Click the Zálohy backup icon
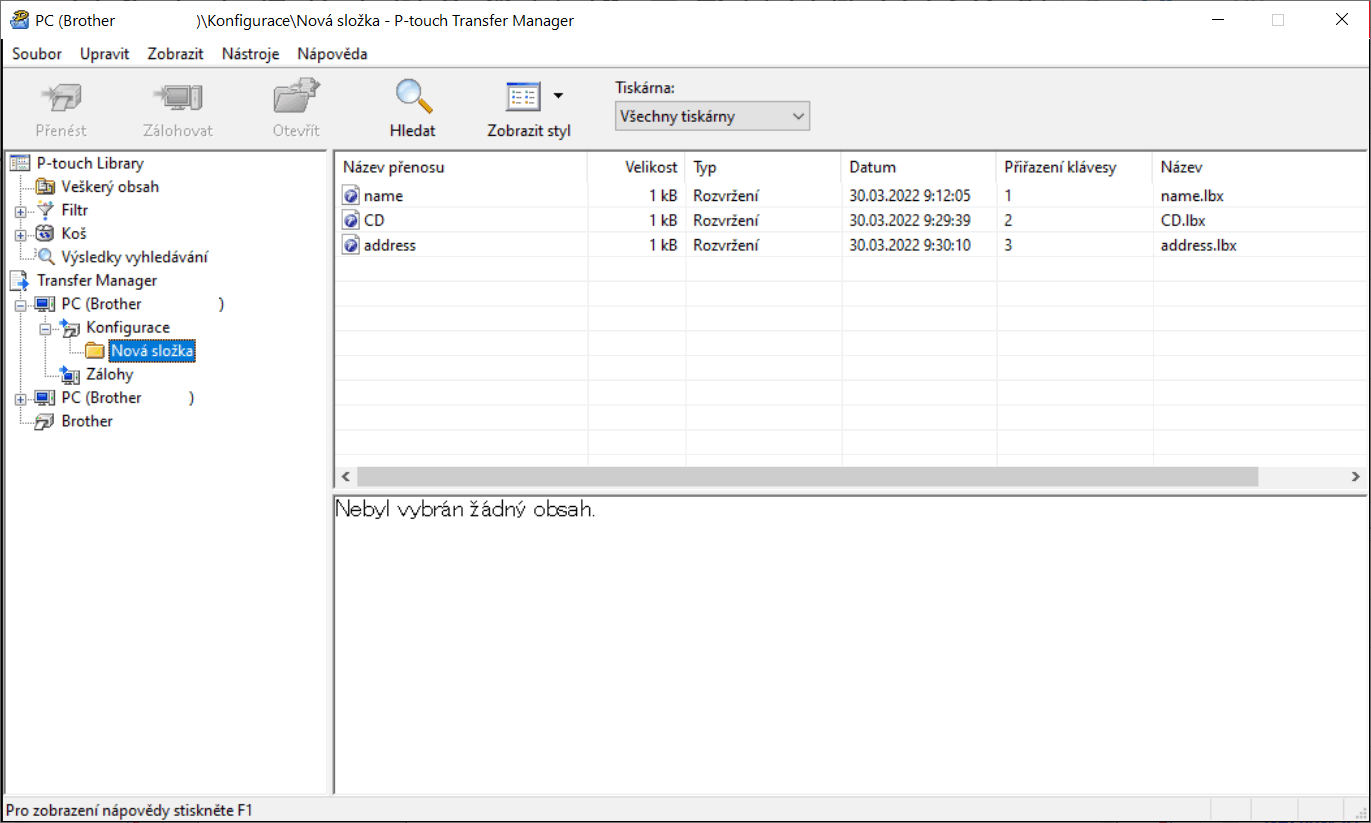 (70, 375)
